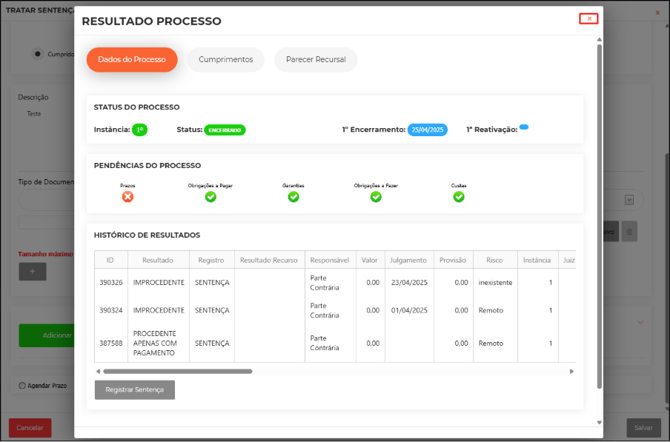Click the Cancelar button
Screen dimensions: 670x442
30,428
